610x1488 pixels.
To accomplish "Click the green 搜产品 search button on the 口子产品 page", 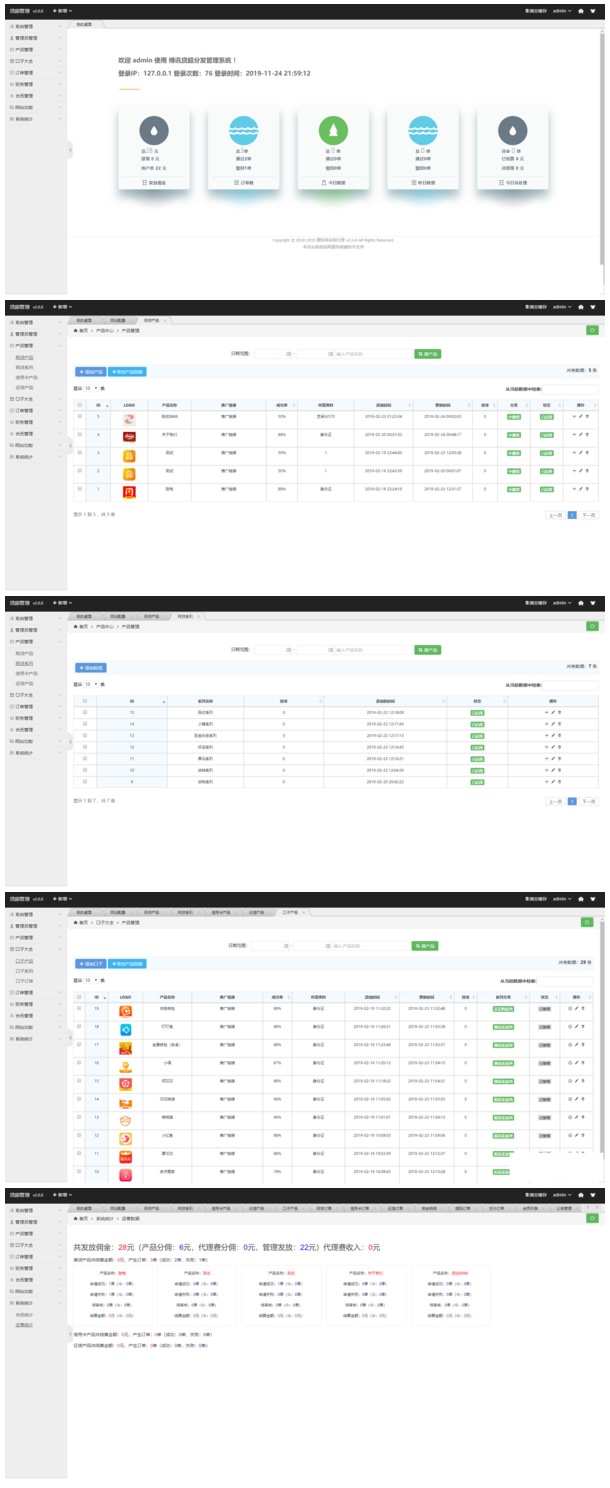I will pos(425,945).
